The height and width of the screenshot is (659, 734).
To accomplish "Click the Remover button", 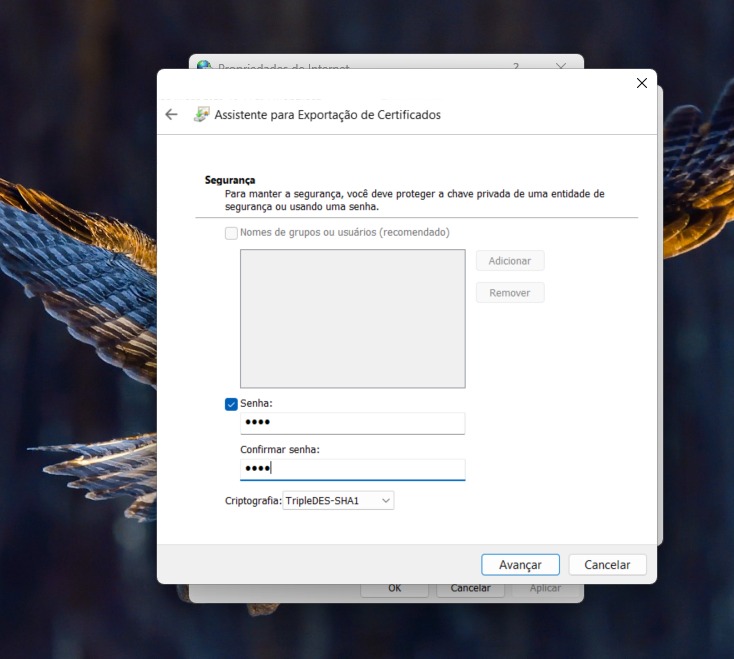I will point(510,293).
